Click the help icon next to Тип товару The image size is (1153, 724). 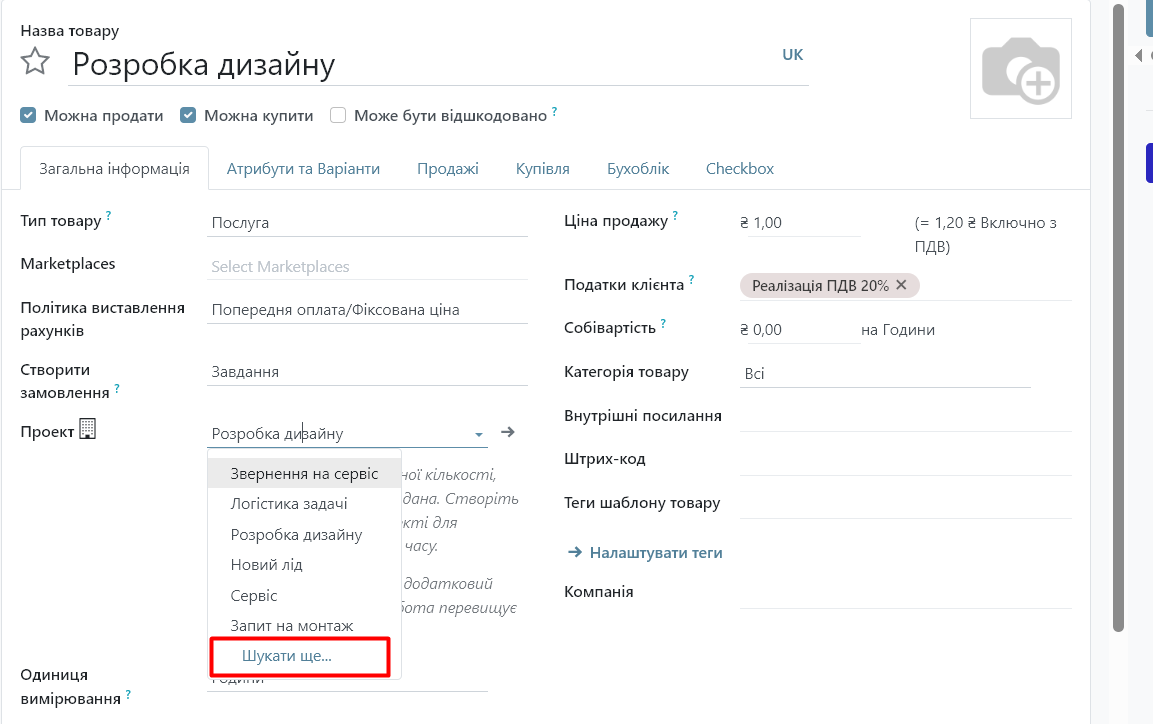tap(108, 215)
